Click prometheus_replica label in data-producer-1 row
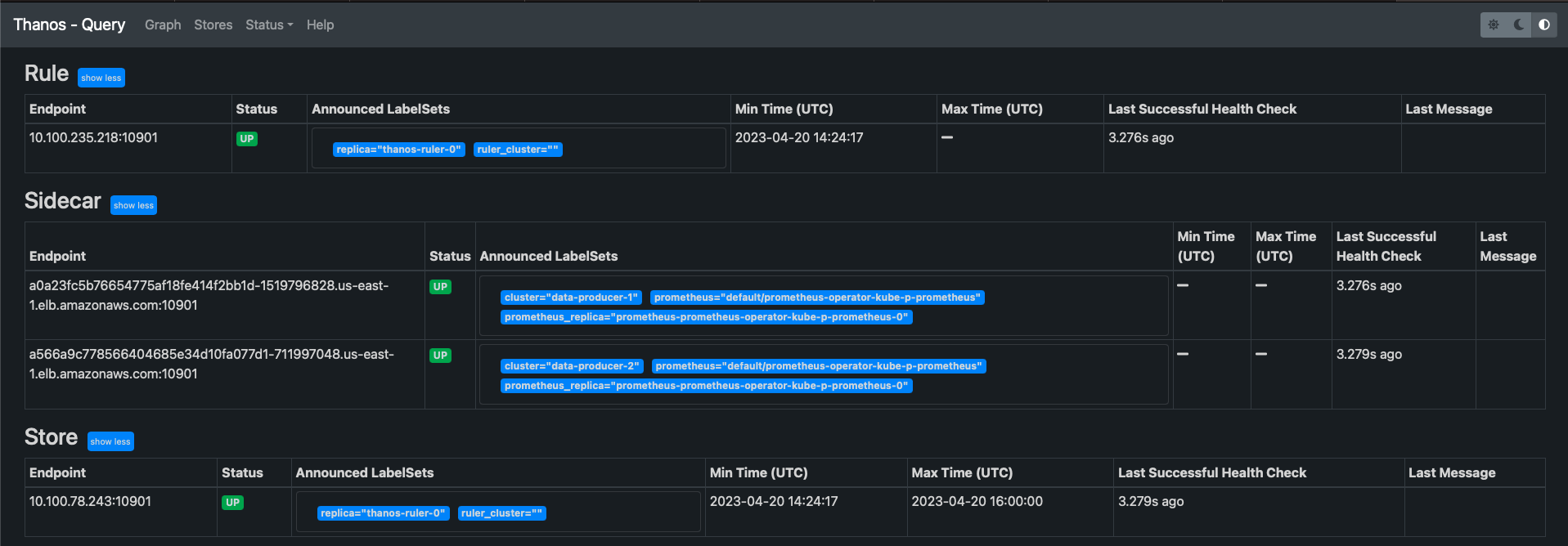The height and width of the screenshot is (546, 1568). [707, 317]
